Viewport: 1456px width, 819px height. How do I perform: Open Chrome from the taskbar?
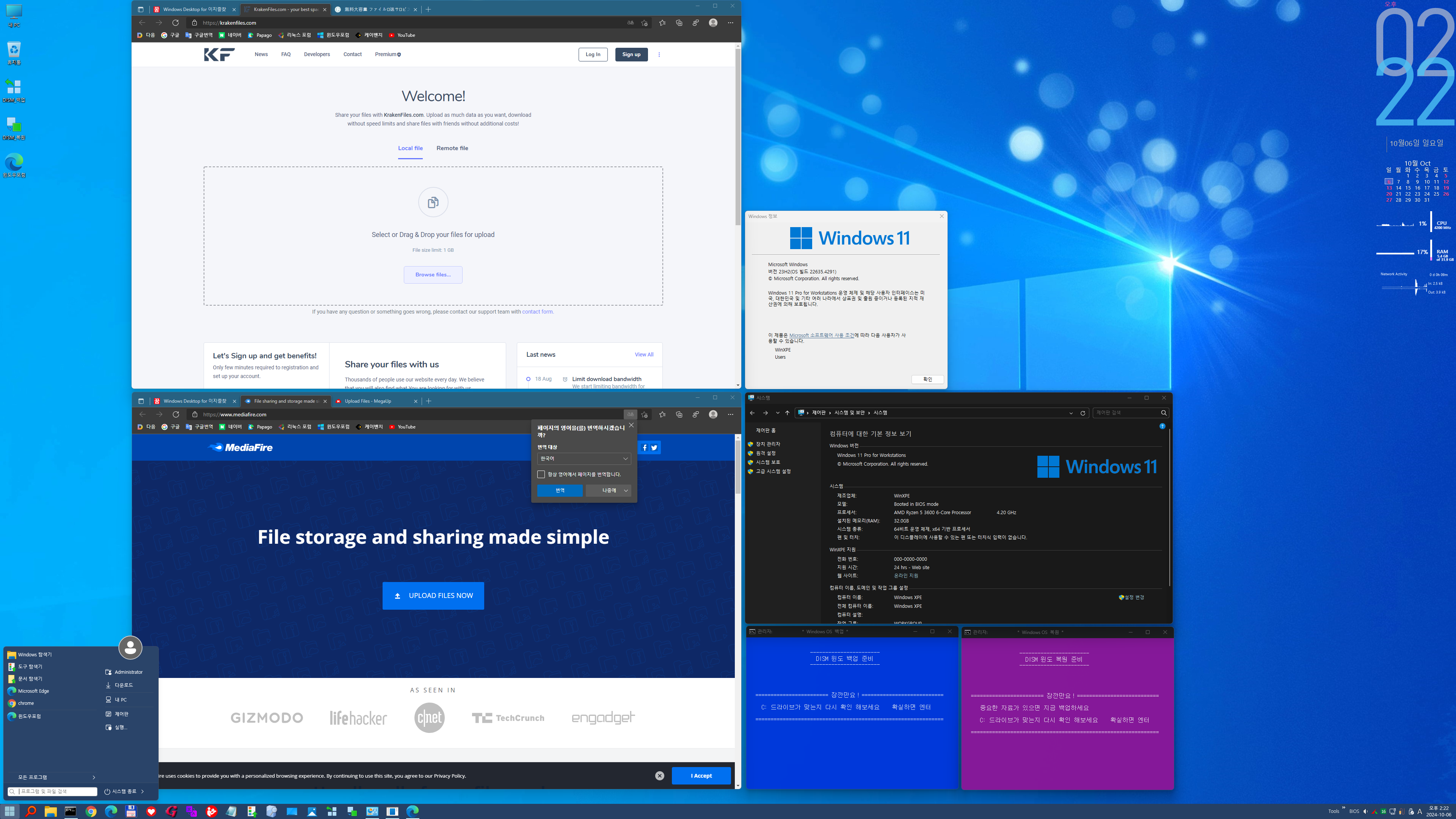91,811
